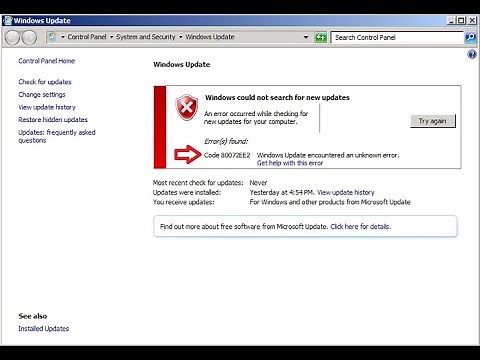Select the System and Security breadcrumb
This screenshot has width=480, height=360.
pos(146,37)
